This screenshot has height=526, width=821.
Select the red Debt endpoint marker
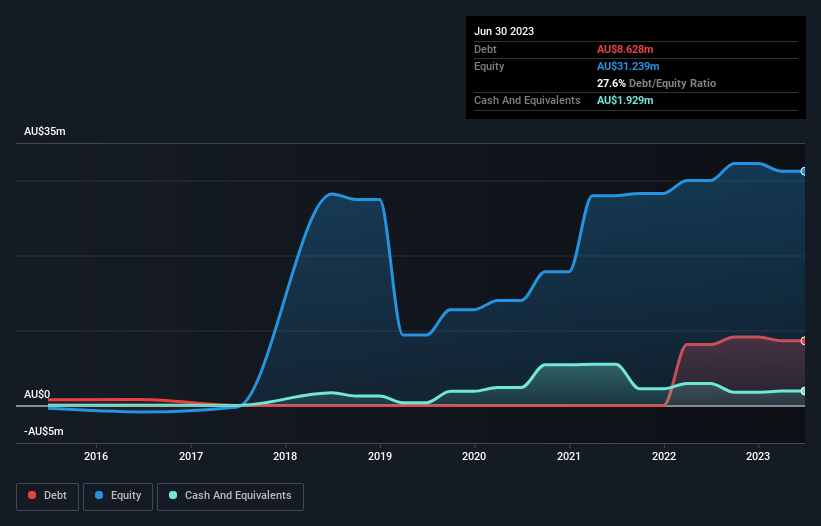tap(803, 341)
